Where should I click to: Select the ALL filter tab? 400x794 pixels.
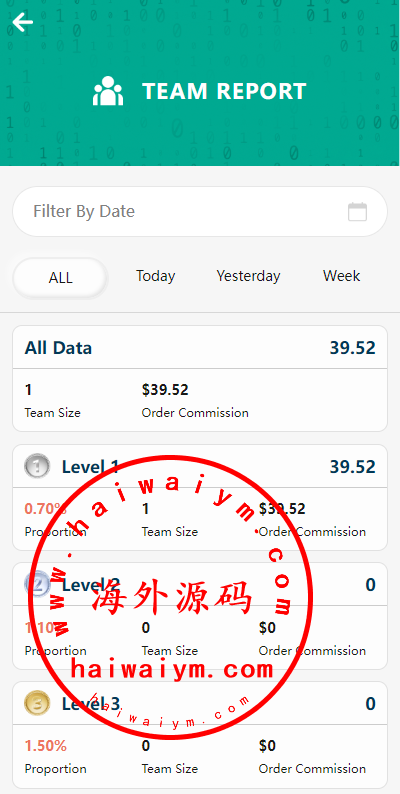coord(60,277)
